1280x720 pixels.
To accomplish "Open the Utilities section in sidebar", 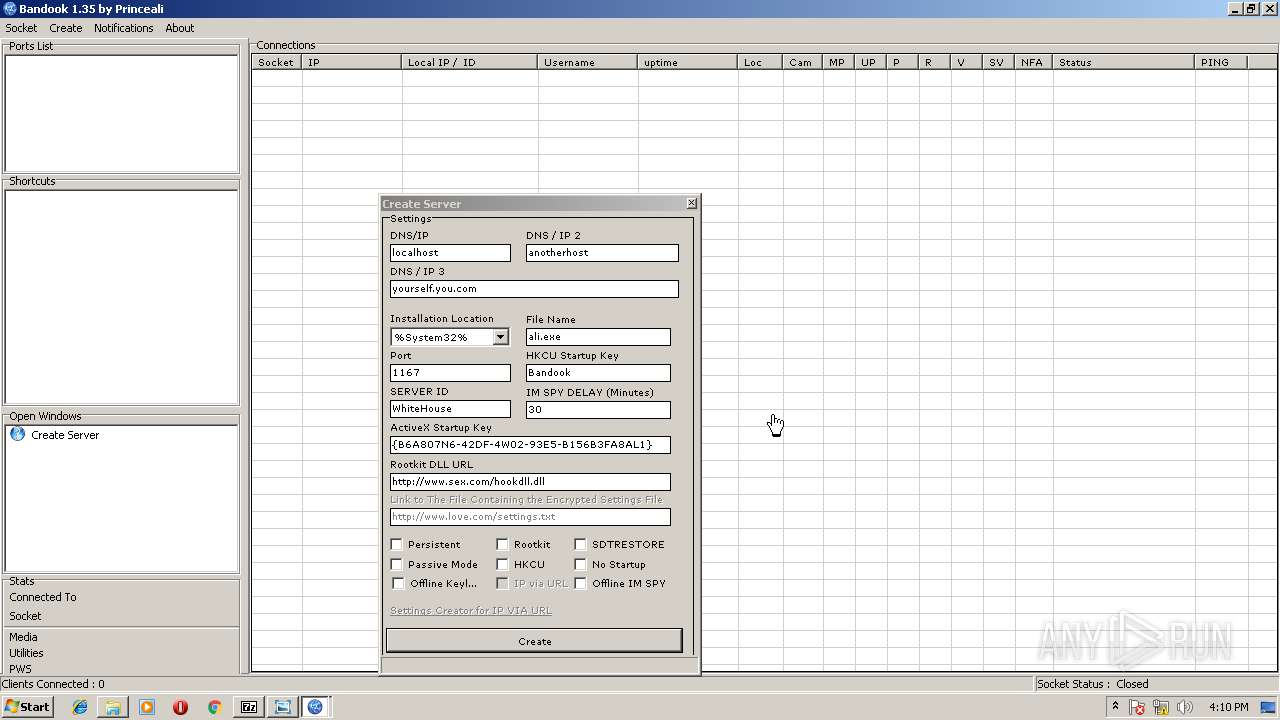I will pyautogui.click(x=26, y=653).
